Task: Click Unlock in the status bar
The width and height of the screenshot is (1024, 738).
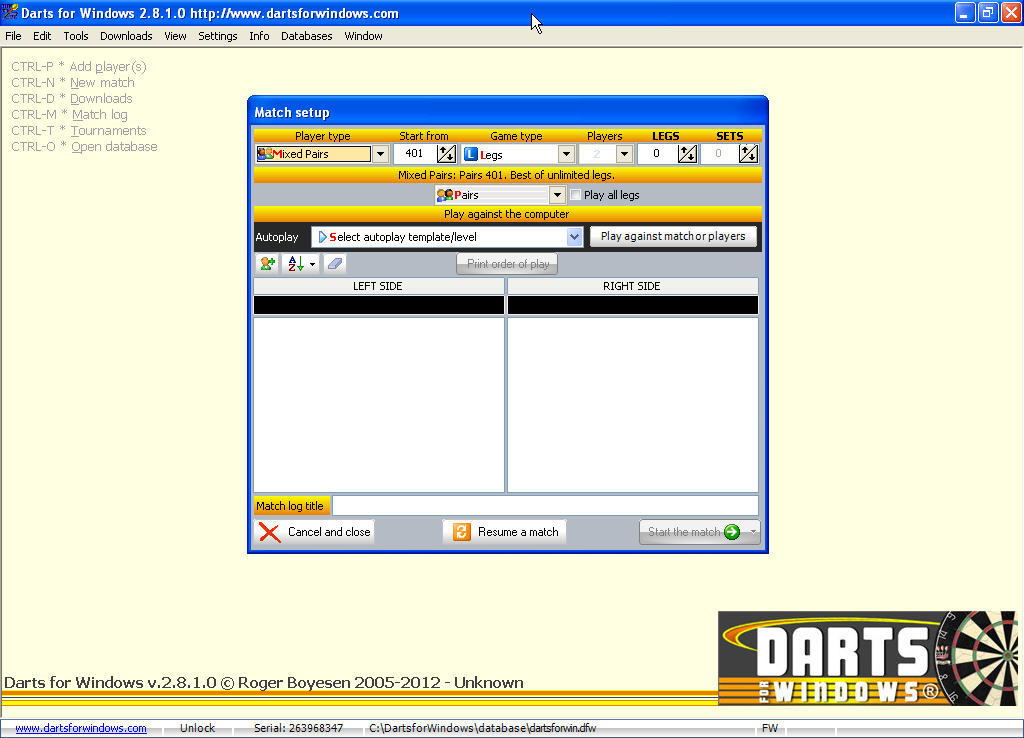Action: tap(197, 728)
